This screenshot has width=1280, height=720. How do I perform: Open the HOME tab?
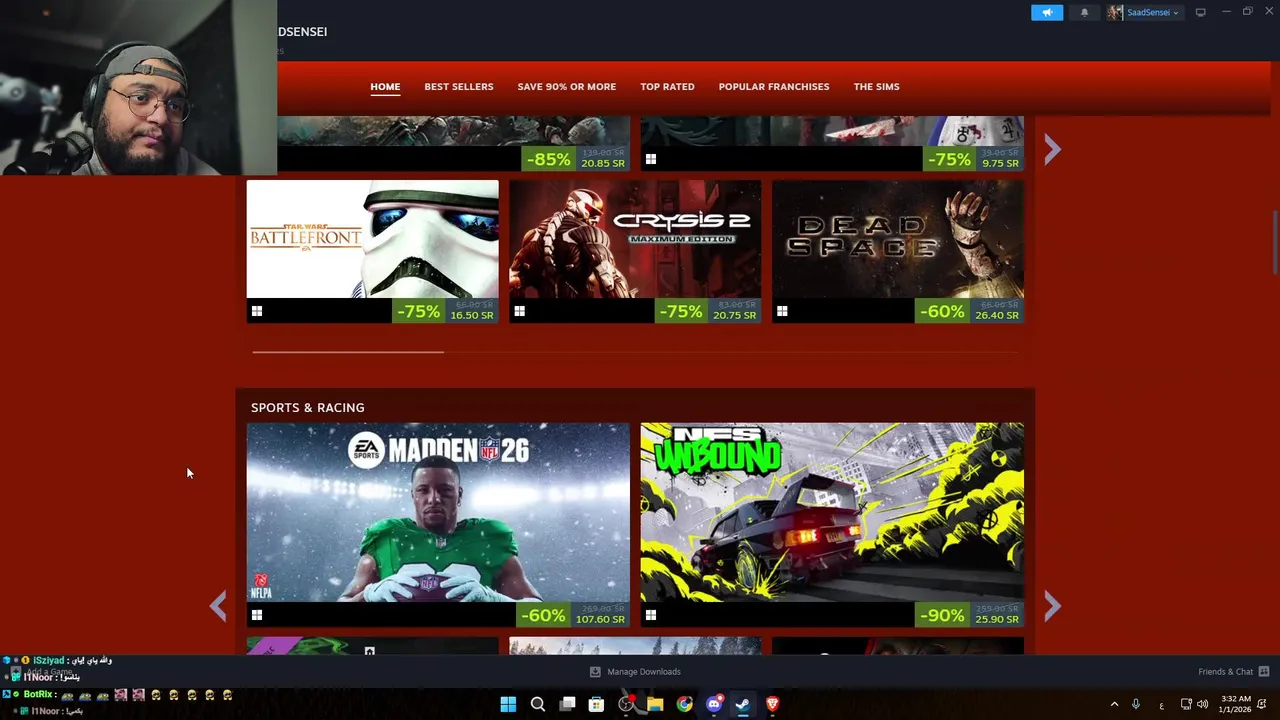tap(385, 87)
